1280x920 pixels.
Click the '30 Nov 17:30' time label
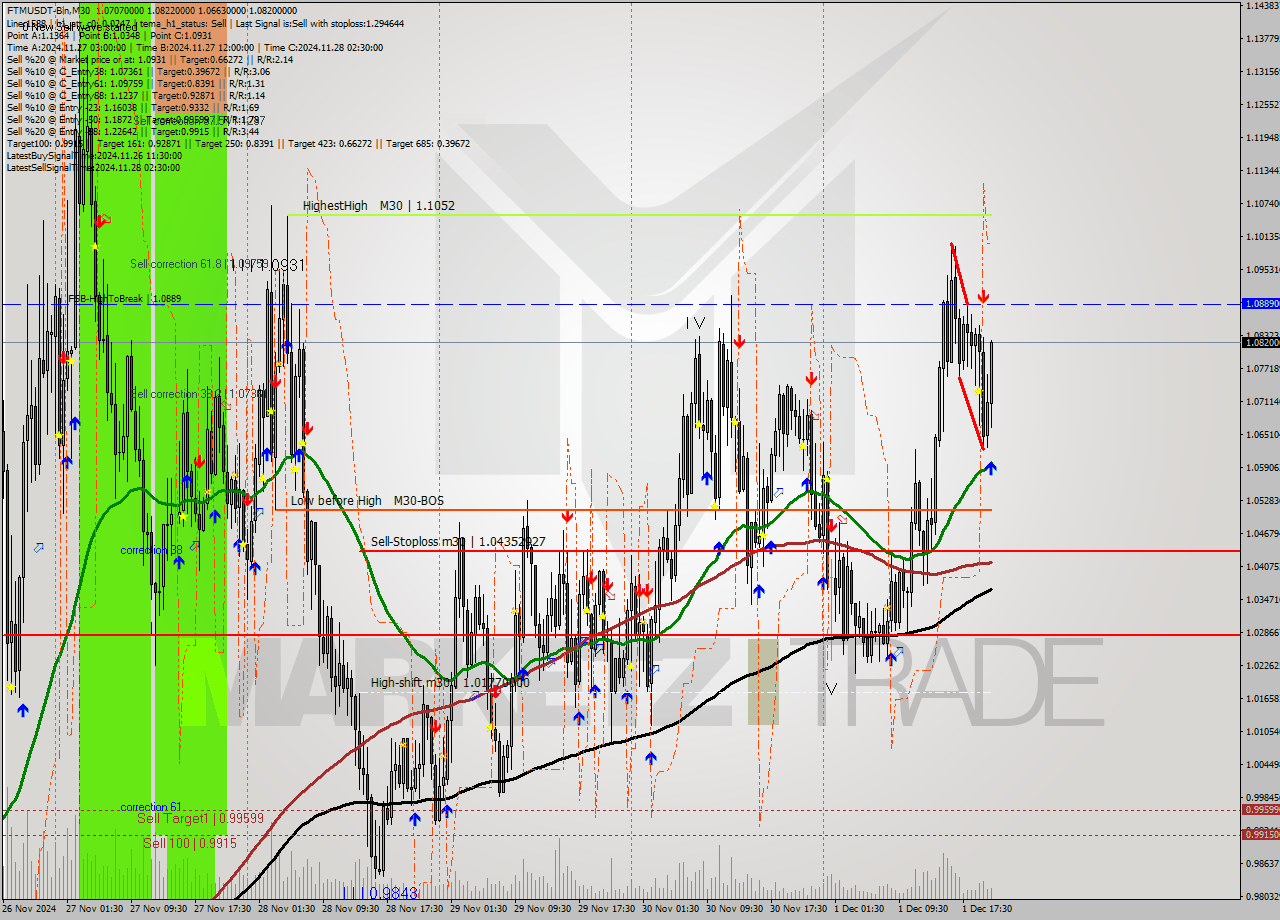pyautogui.click(x=797, y=909)
